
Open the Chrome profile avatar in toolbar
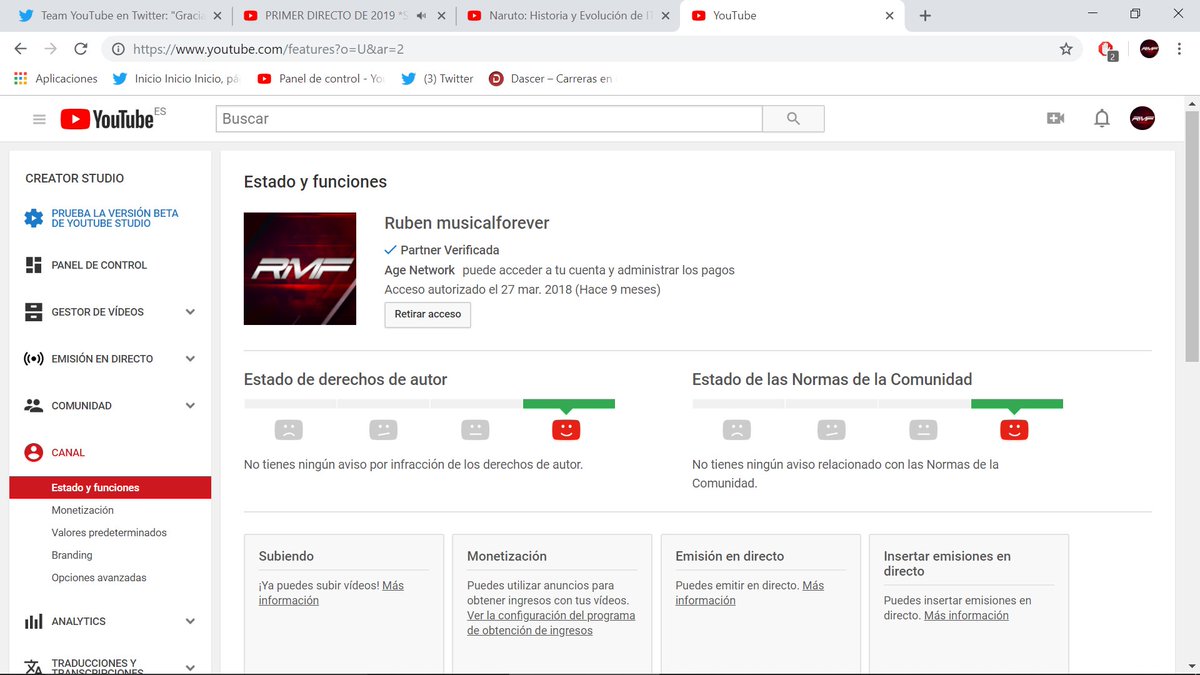[1149, 49]
